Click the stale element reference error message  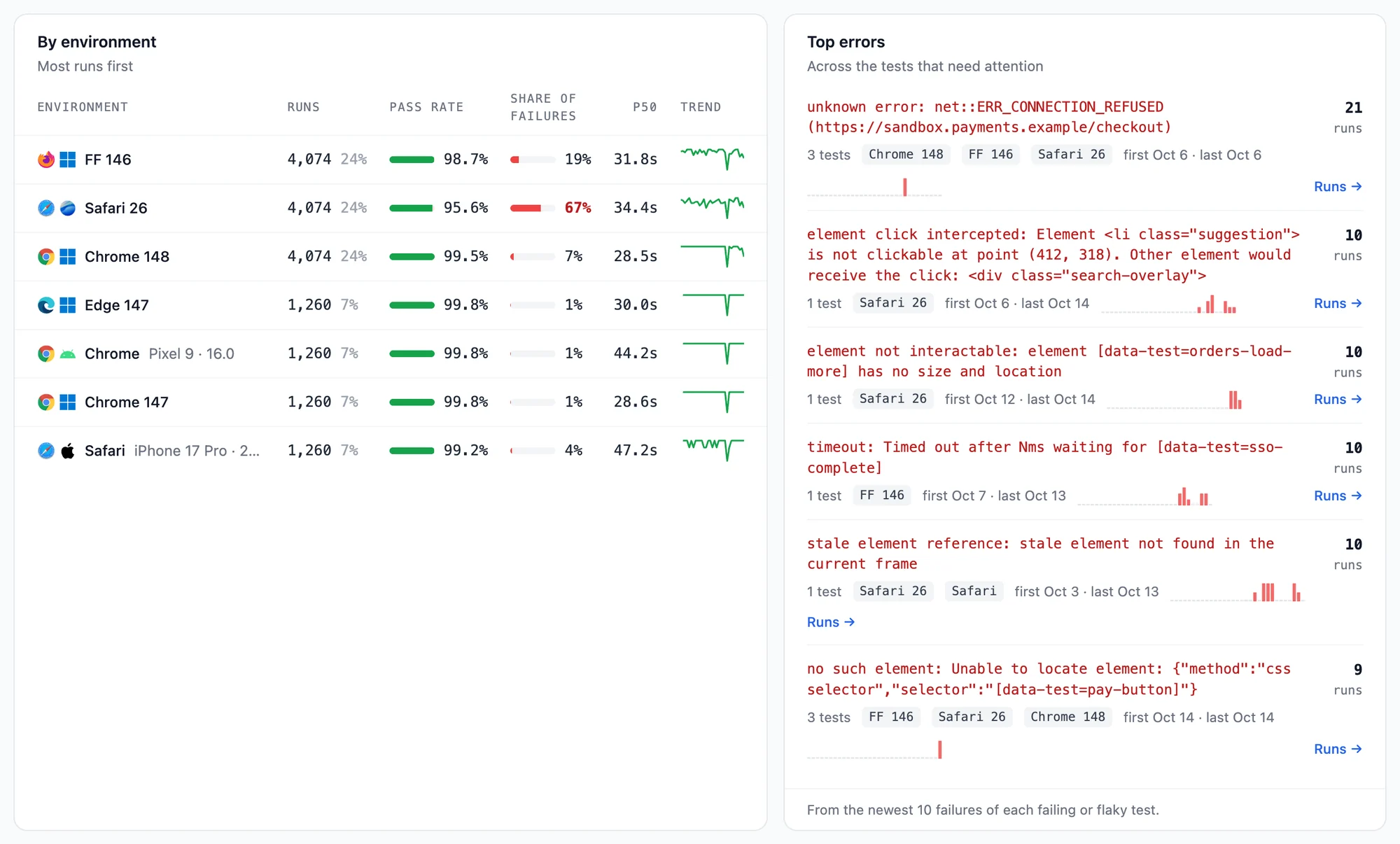(1041, 554)
